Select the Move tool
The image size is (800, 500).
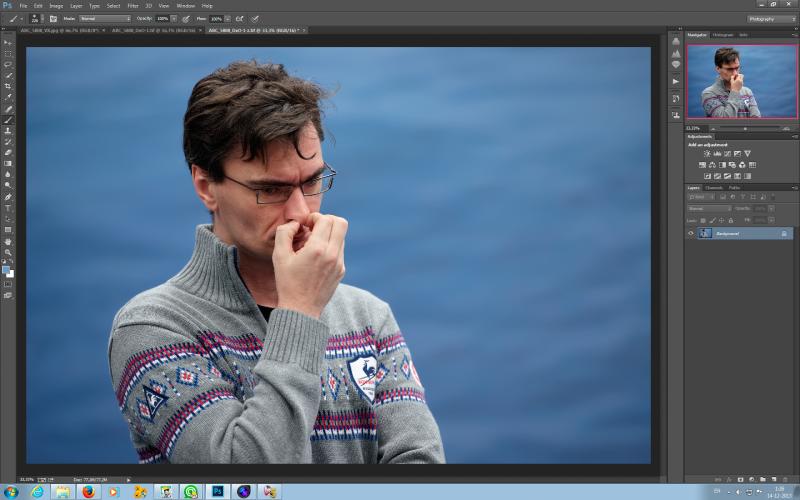[8, 42]
